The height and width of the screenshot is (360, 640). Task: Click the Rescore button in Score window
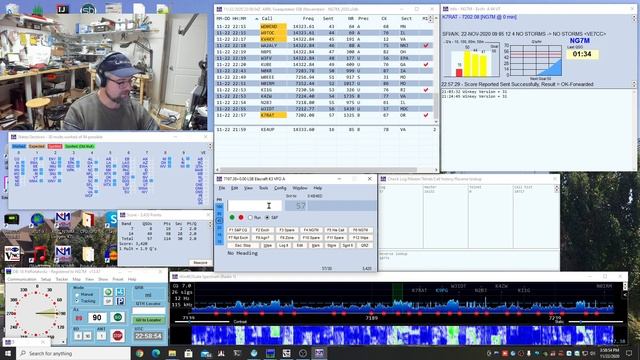[x=200, y=262]
